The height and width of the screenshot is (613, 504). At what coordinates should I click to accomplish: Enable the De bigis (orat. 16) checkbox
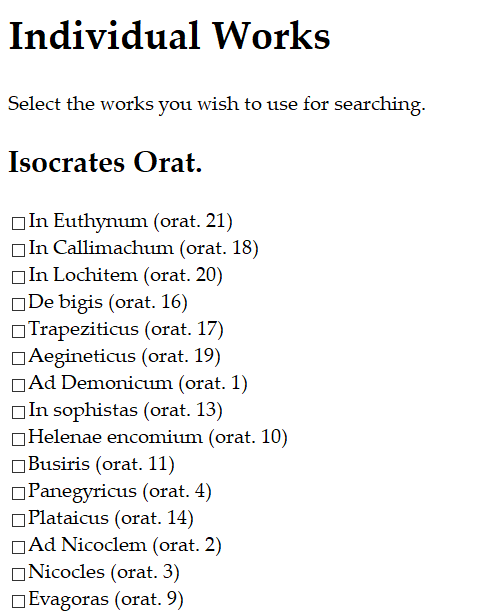coord(18,304)
